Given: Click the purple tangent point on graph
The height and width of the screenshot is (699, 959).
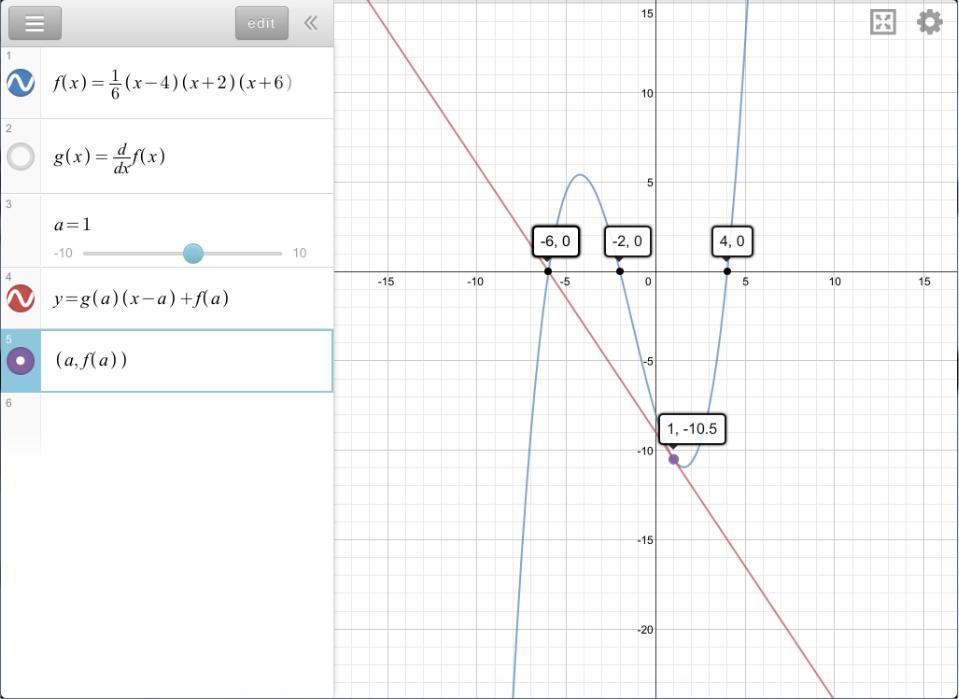Looking at the screenshot, I should (673, 459).
